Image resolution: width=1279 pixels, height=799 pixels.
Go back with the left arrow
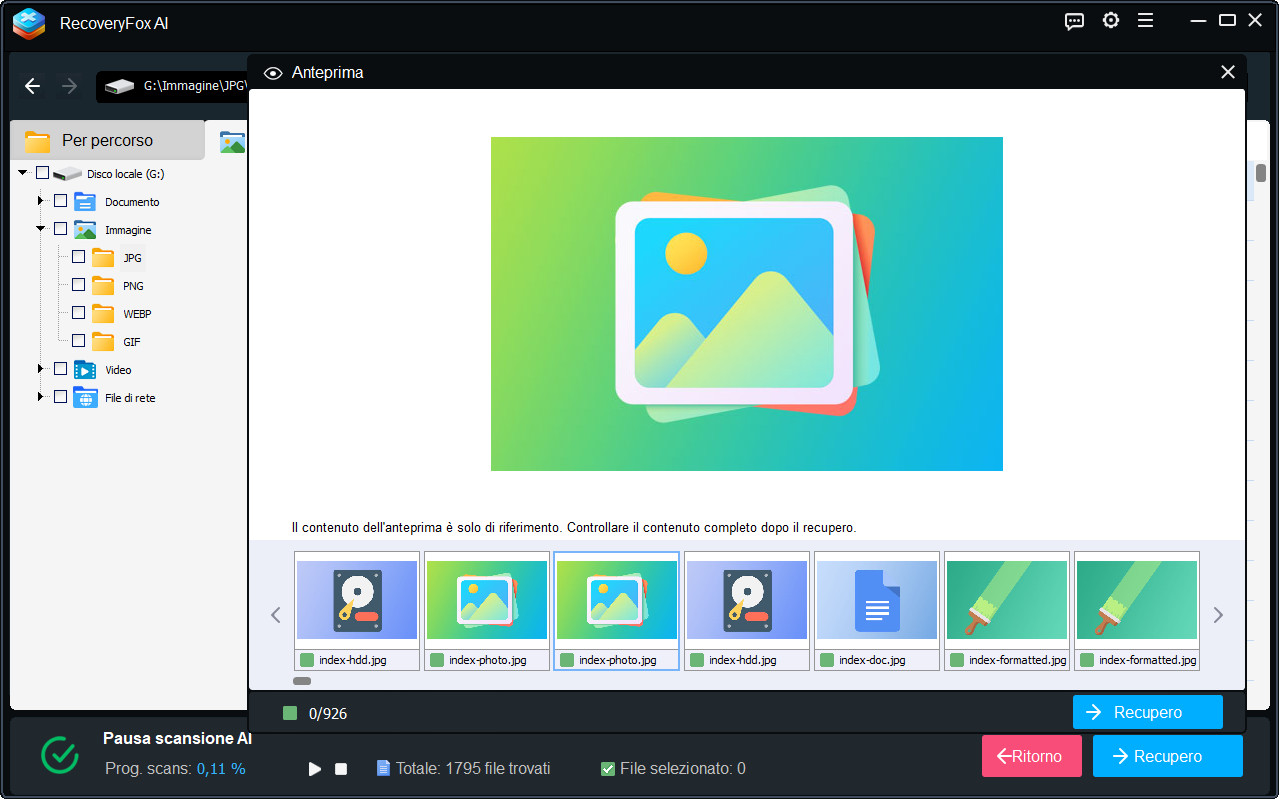coord(32,86)
